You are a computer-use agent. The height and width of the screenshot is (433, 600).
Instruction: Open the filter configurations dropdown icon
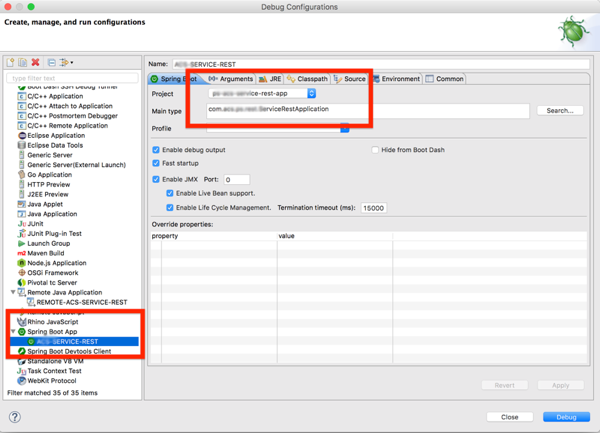point(66,62)
